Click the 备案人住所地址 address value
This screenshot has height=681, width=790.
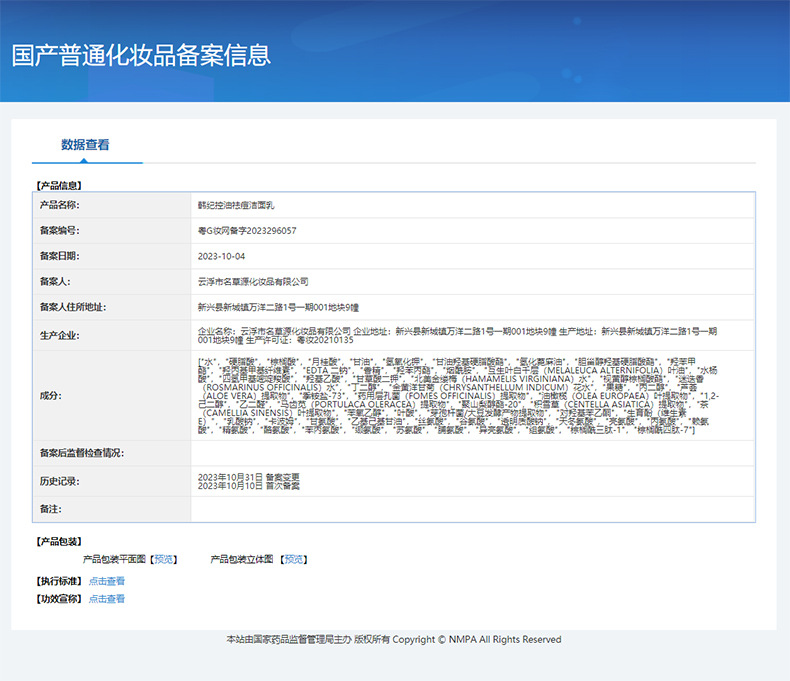pos(278,307)
